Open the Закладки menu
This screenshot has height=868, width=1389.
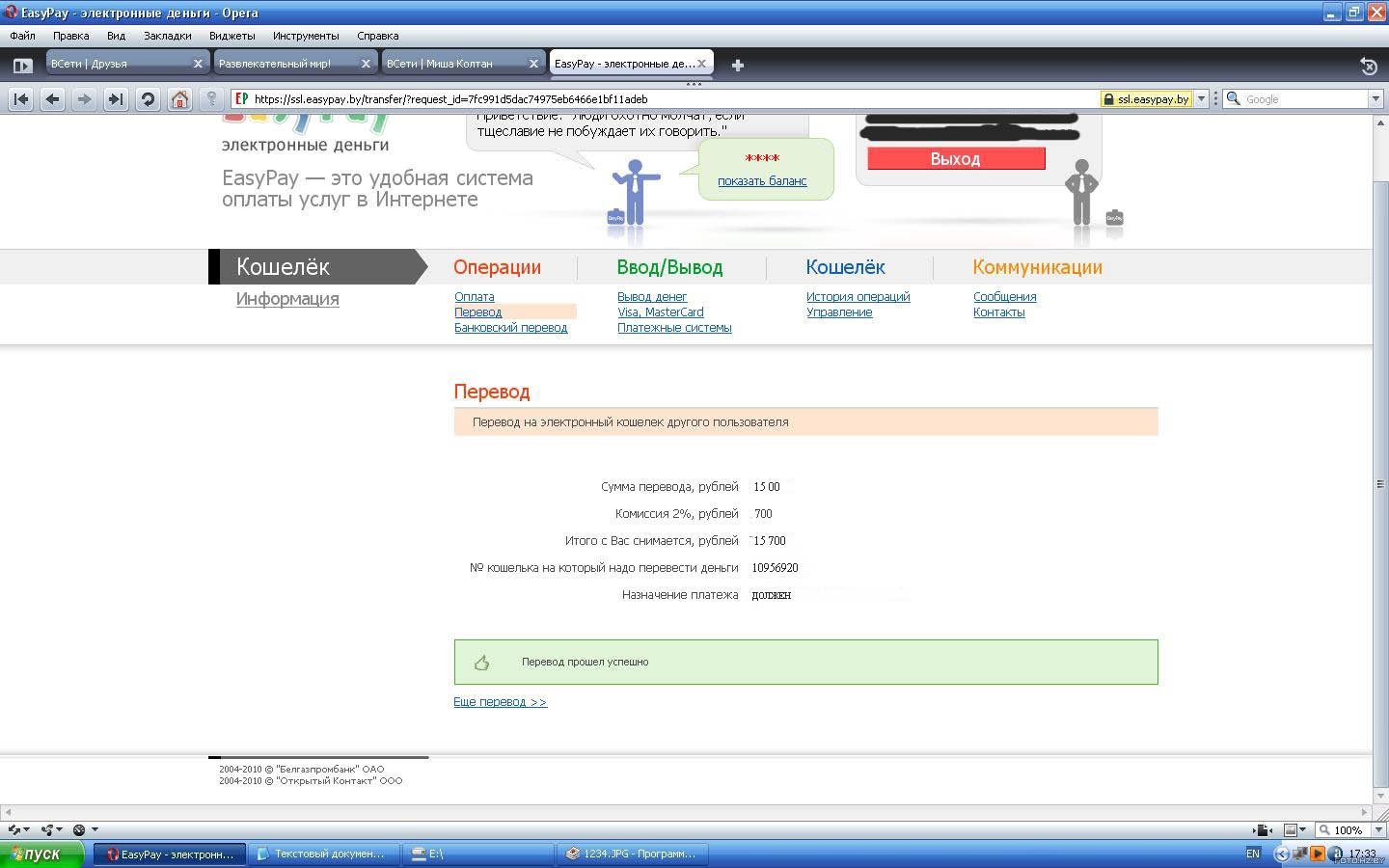tap(167, 36)
